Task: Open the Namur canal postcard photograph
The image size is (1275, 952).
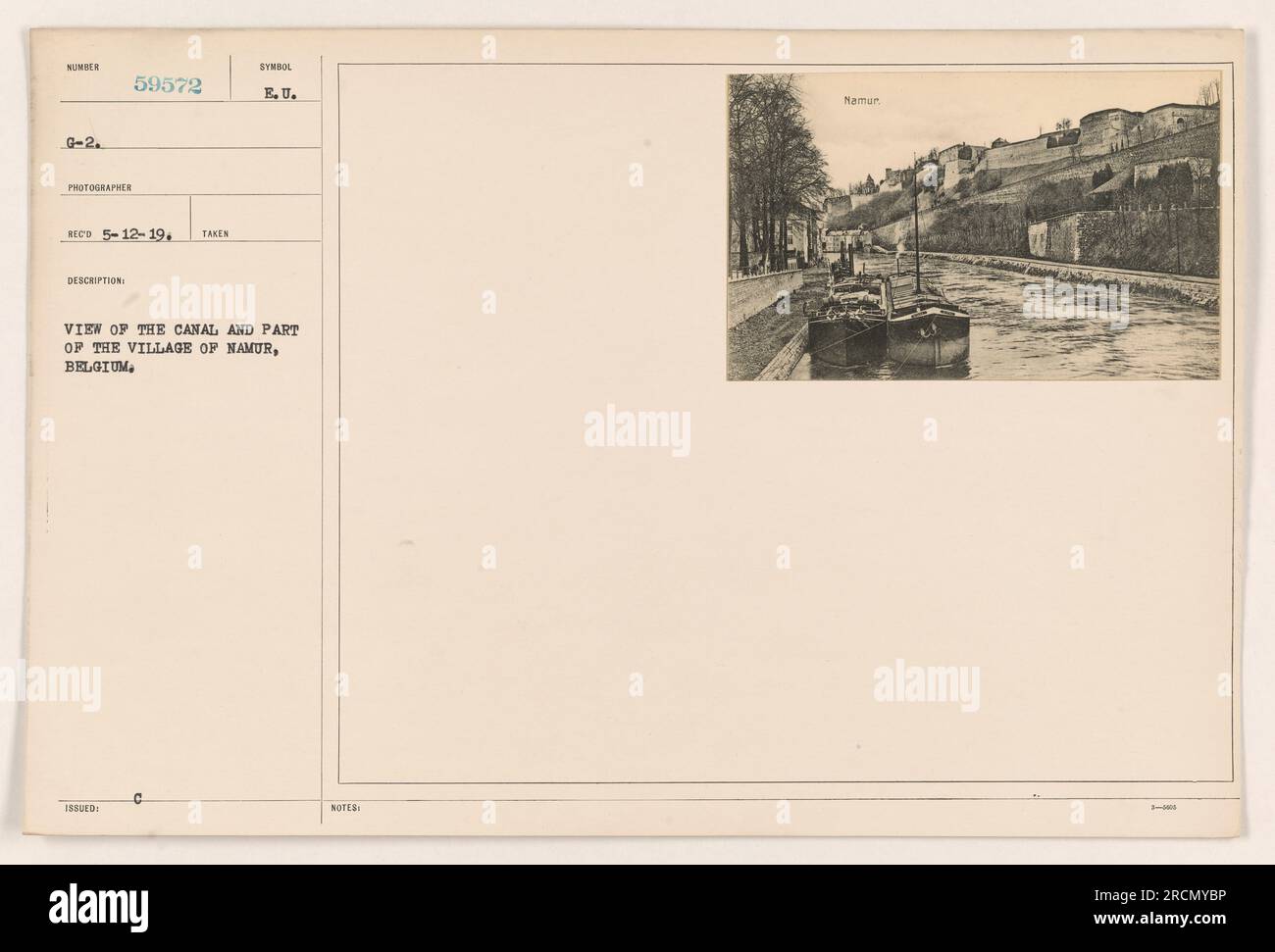Action: point(973,226)
